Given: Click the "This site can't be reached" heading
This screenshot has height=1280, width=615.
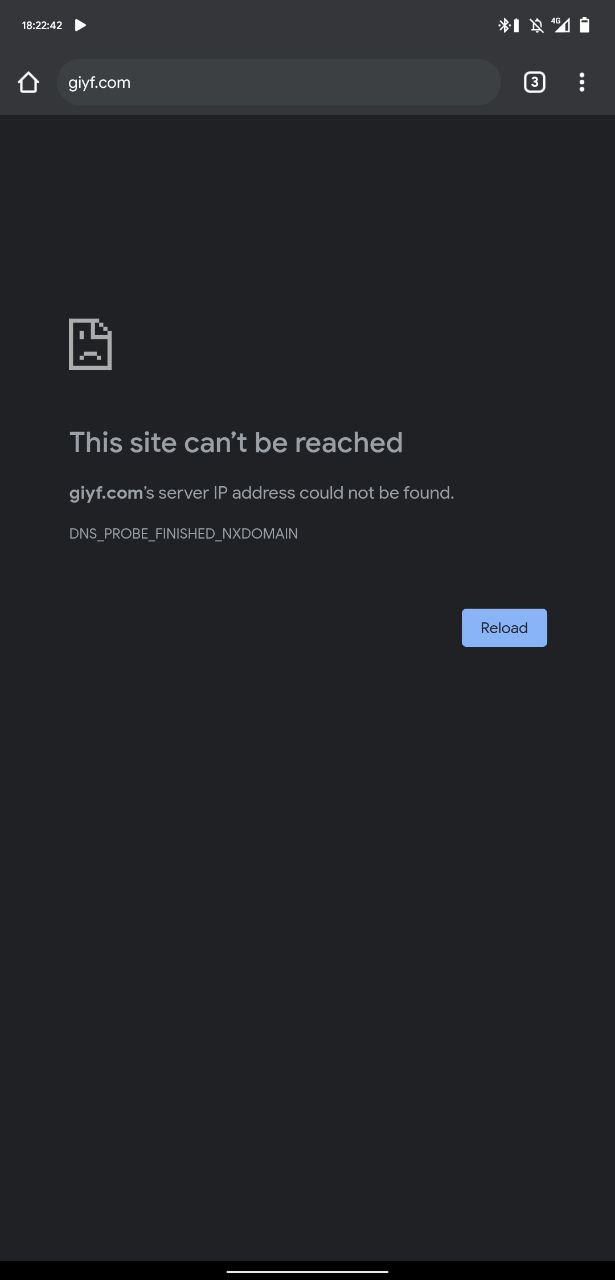Looking at the screenshot, I should 236,442.
